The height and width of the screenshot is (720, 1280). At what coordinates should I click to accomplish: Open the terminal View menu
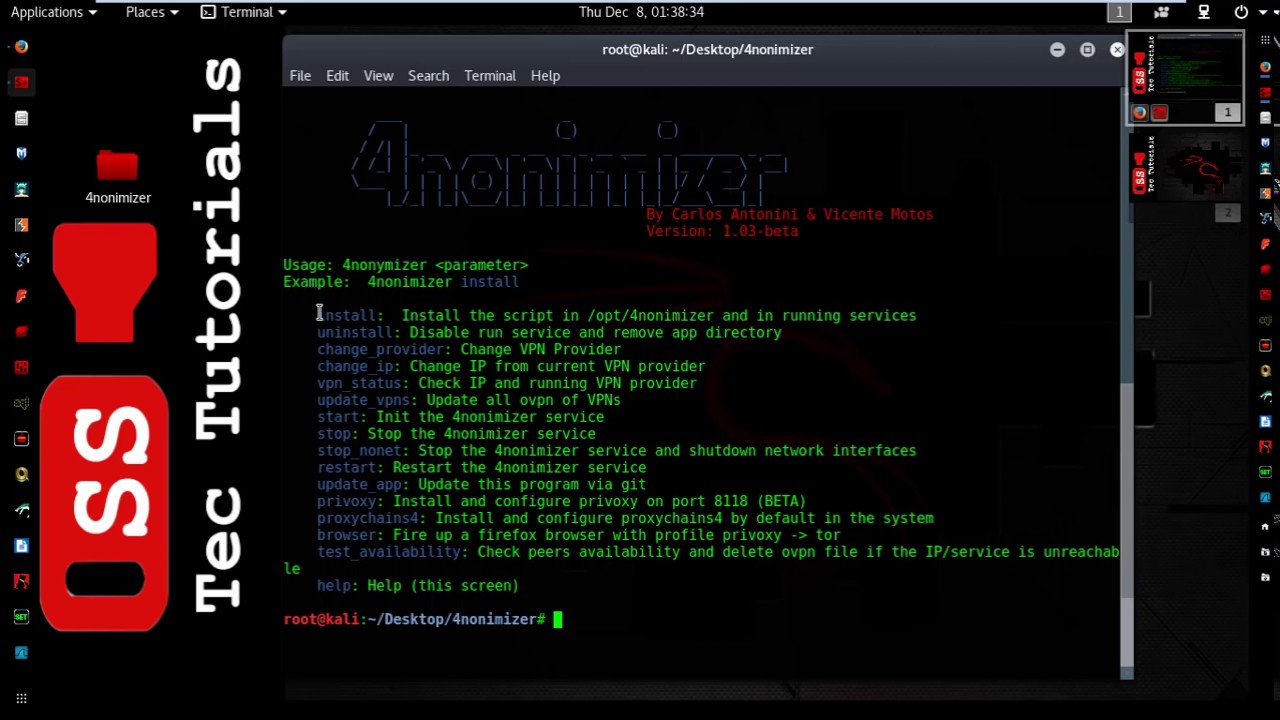(378, 75)
